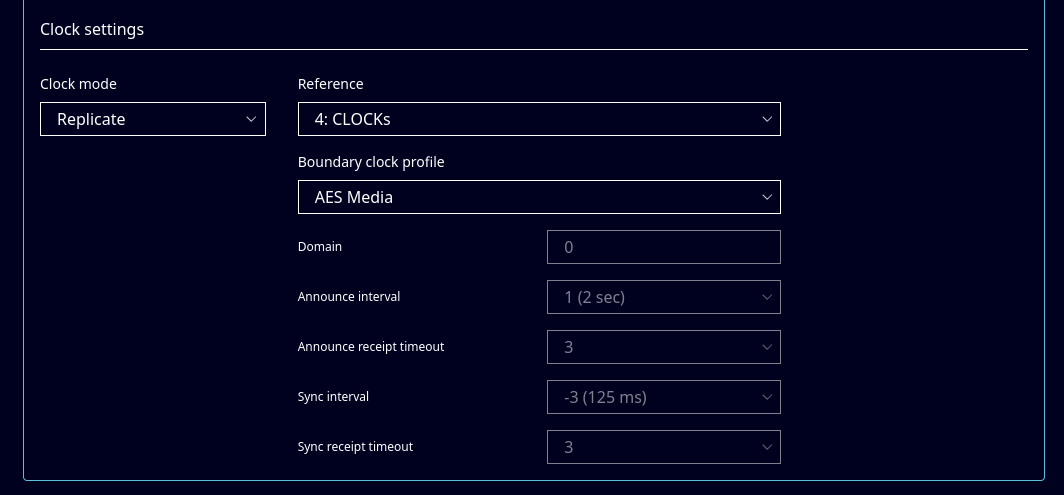Screen dimensions: 1064x495
Task: Click into the Domain number field
Action: point(663,247)
